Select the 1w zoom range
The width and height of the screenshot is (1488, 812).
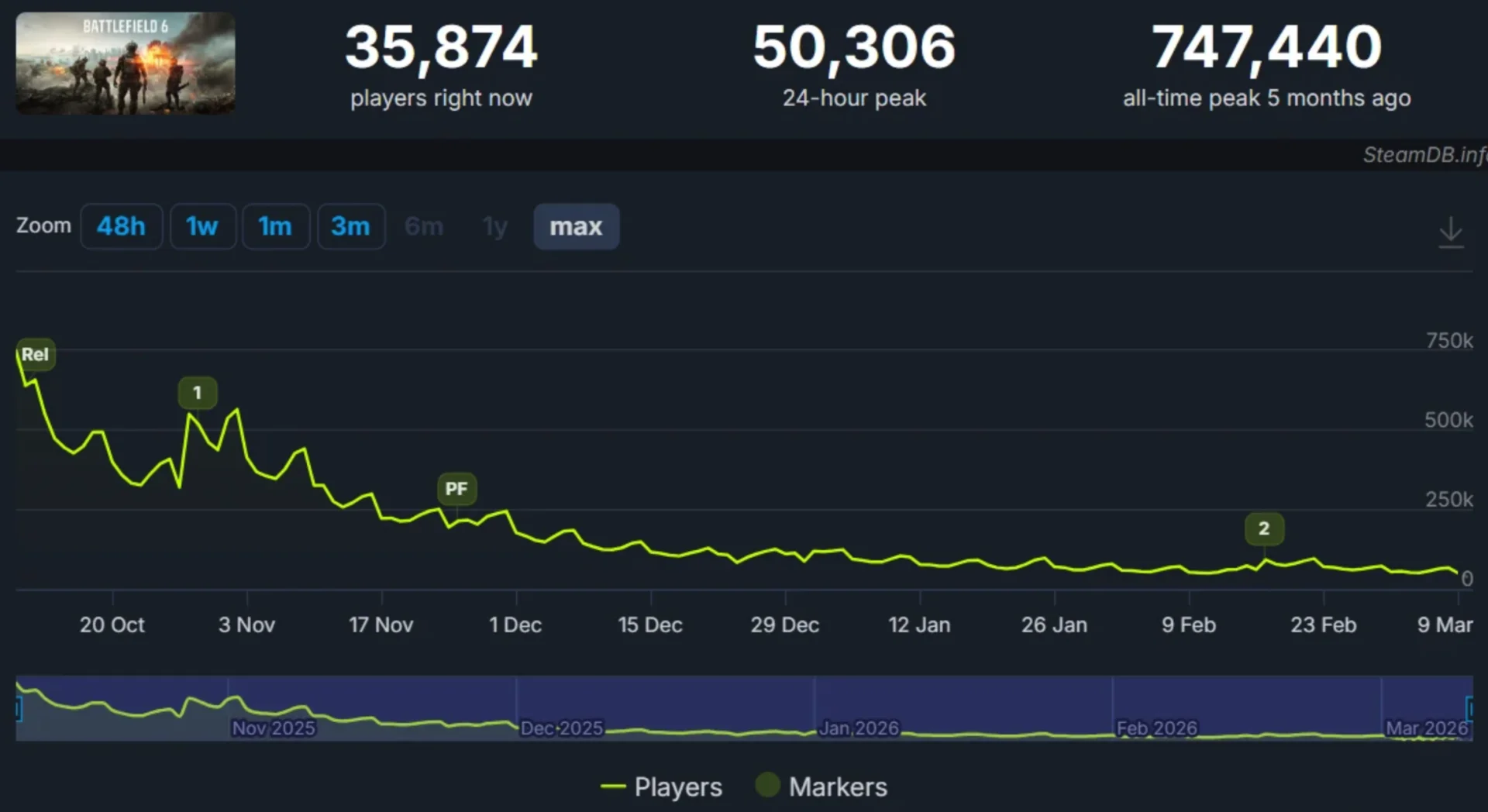(x=202, y=226)
